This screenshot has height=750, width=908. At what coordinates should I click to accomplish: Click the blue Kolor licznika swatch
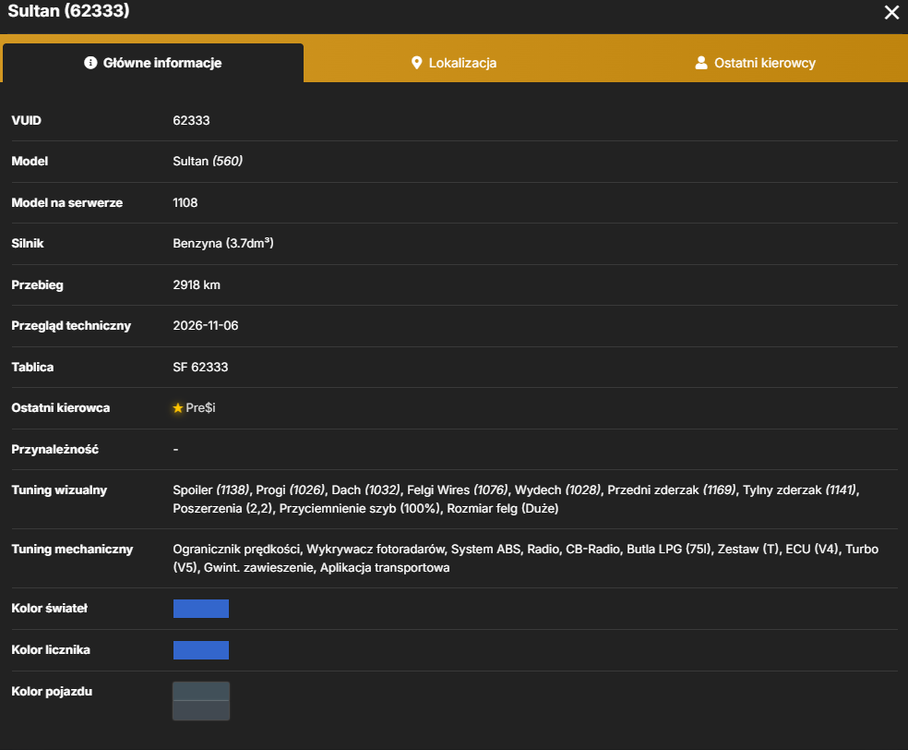tap(201, 650)
